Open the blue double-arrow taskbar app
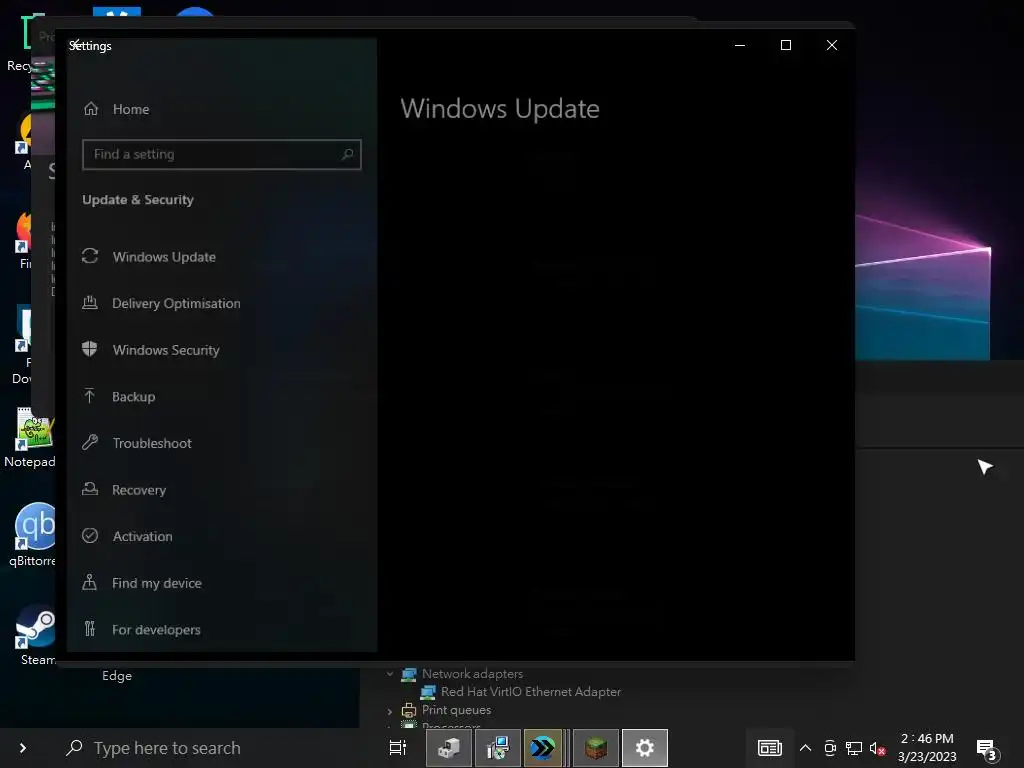 [543, 748]
